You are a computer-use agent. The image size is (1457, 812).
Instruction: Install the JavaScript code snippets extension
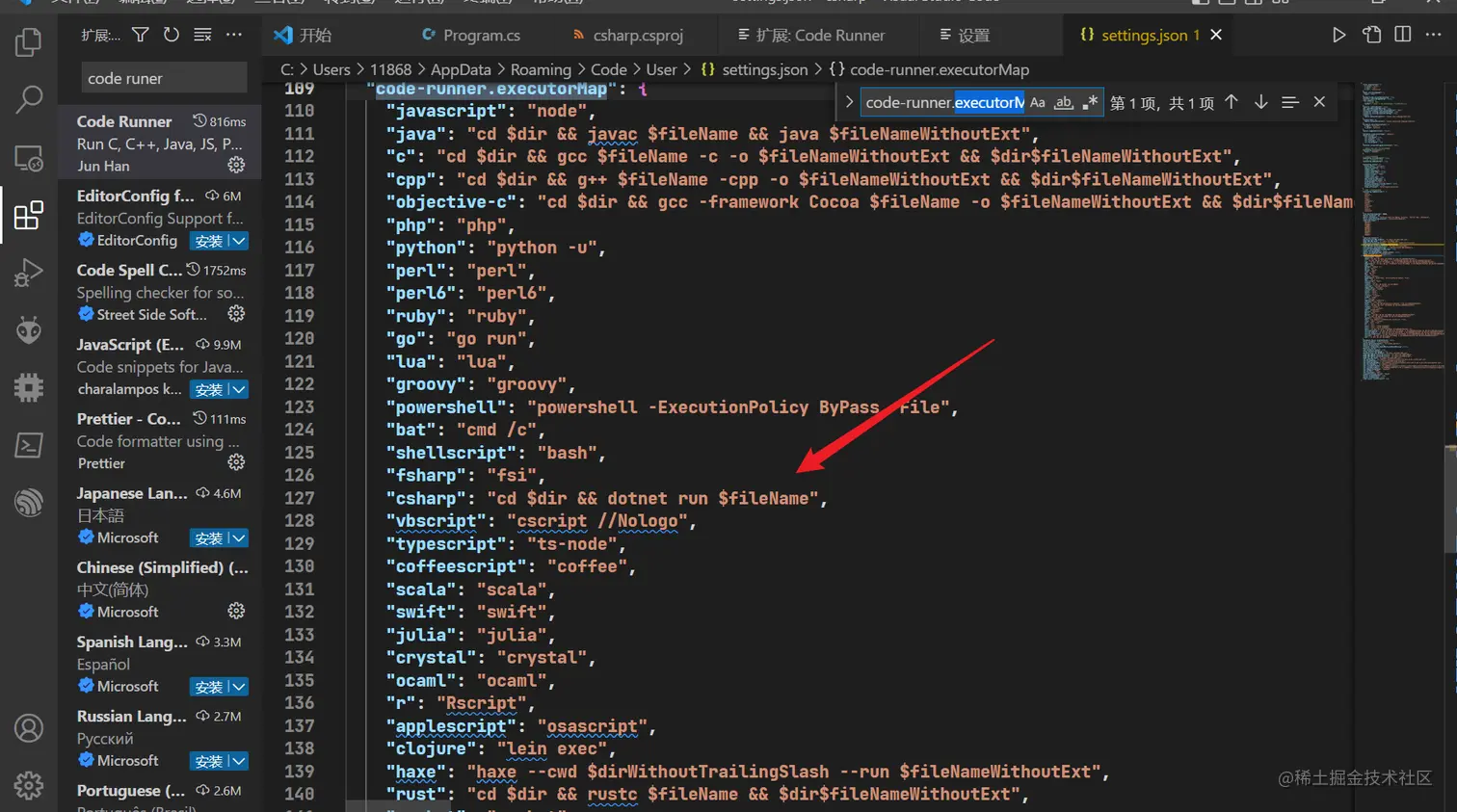click(208, 389)
